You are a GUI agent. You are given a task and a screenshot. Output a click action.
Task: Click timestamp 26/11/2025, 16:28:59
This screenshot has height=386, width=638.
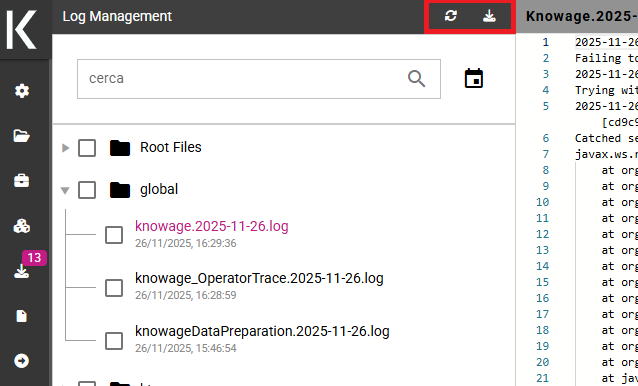(186, 295)
